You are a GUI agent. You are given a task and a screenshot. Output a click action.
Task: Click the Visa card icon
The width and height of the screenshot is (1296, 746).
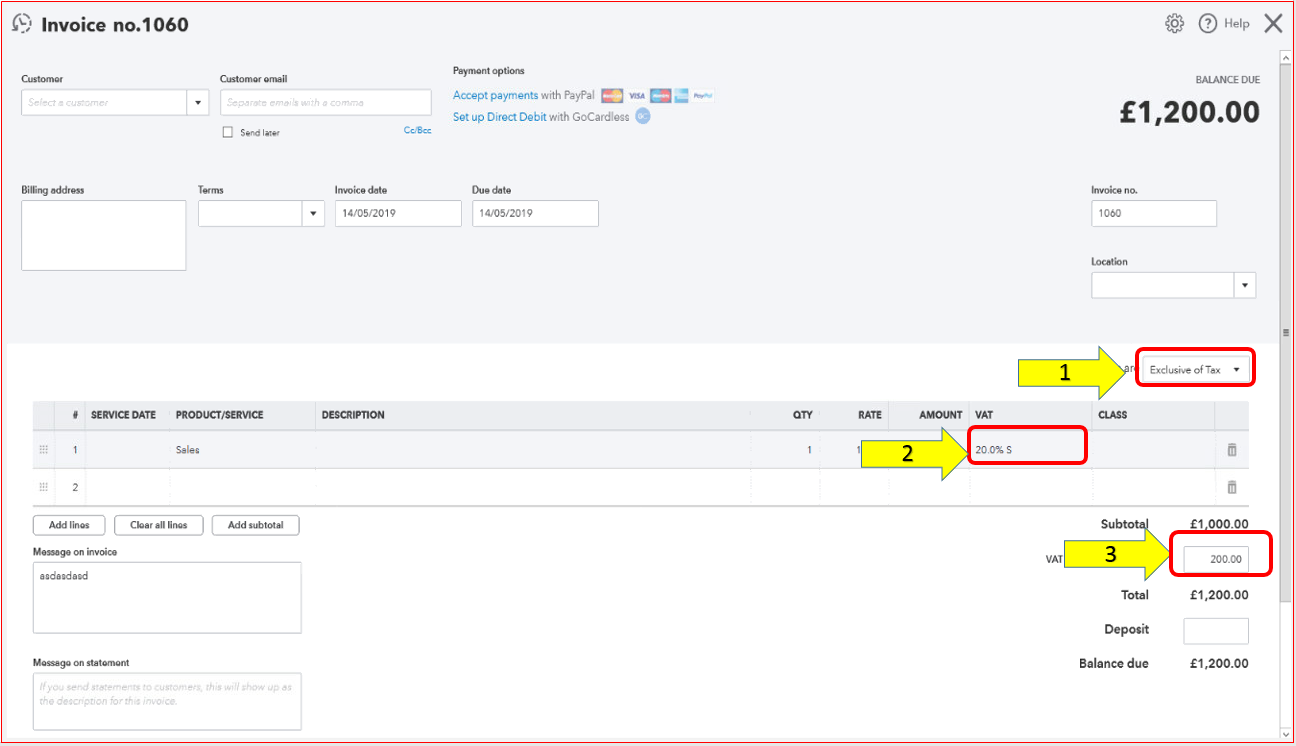point(636,95)
